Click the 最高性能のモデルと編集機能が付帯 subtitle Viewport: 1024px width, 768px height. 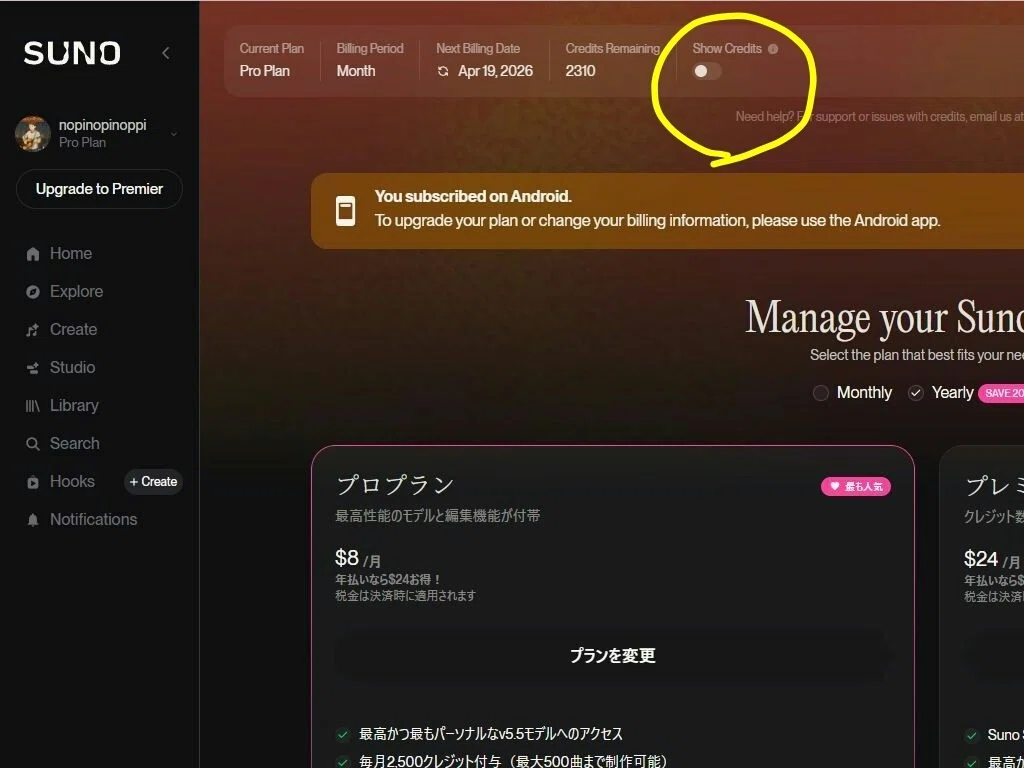(438, 516)
